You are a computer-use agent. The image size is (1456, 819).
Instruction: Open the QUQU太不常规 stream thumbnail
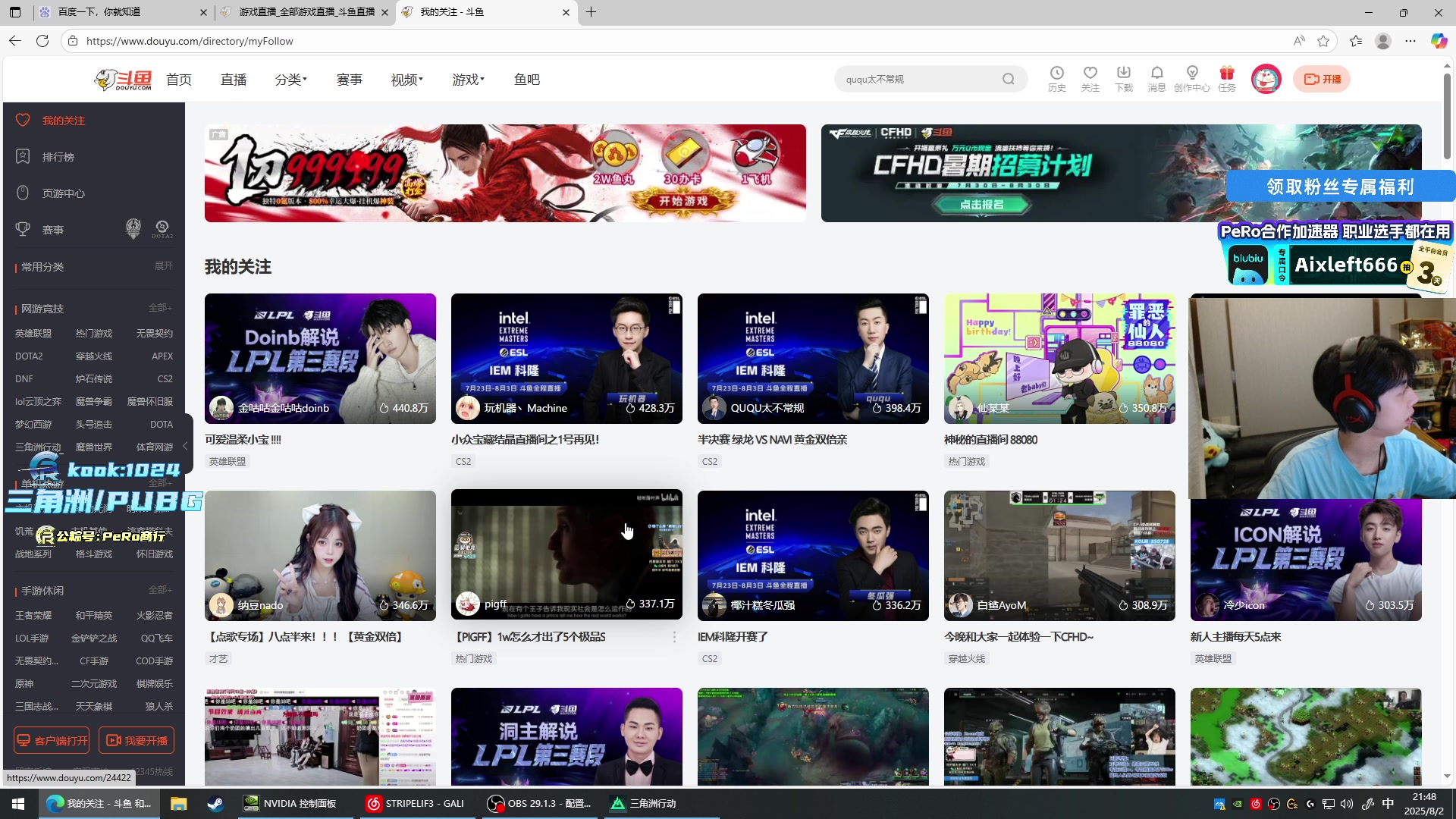click(x=813, y=359)
